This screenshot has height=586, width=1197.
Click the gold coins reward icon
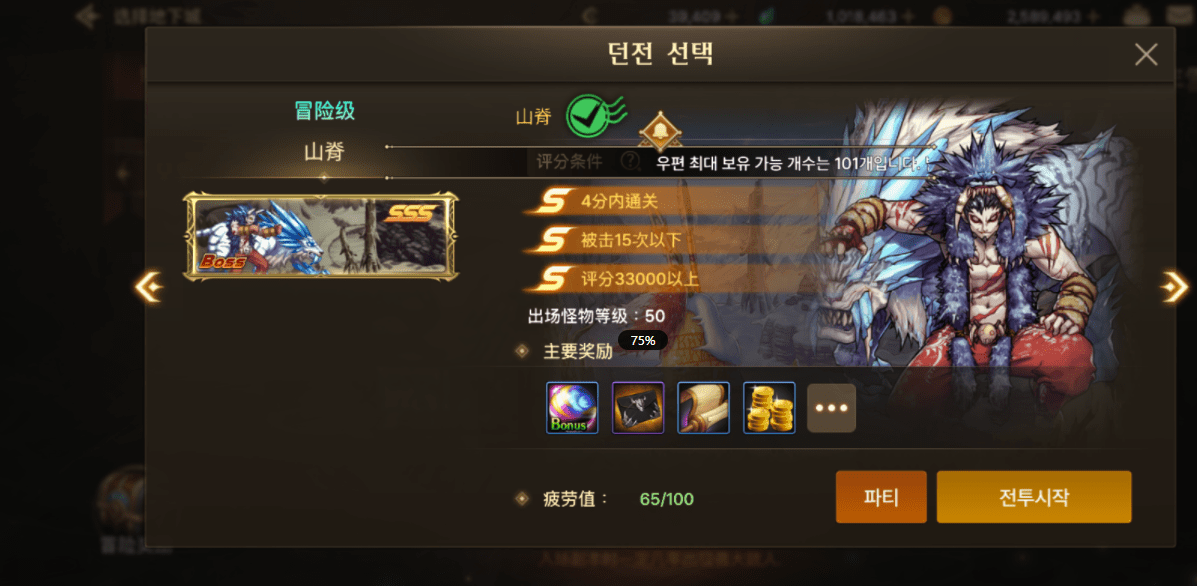[769, 407]
